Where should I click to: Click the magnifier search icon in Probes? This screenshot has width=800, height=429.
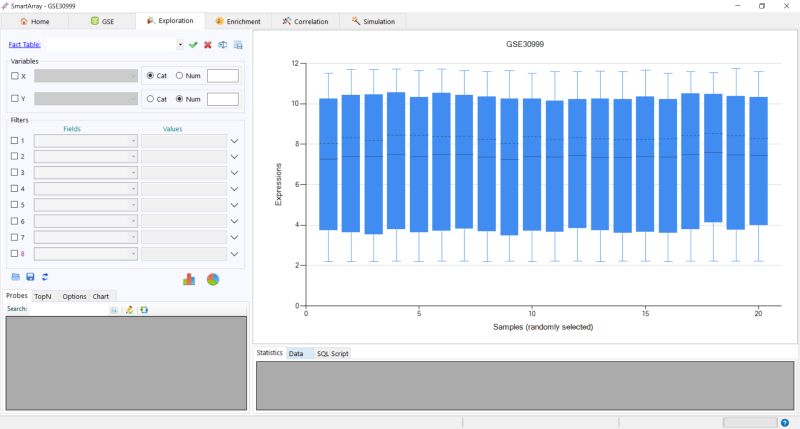click(x=114, y=310)
